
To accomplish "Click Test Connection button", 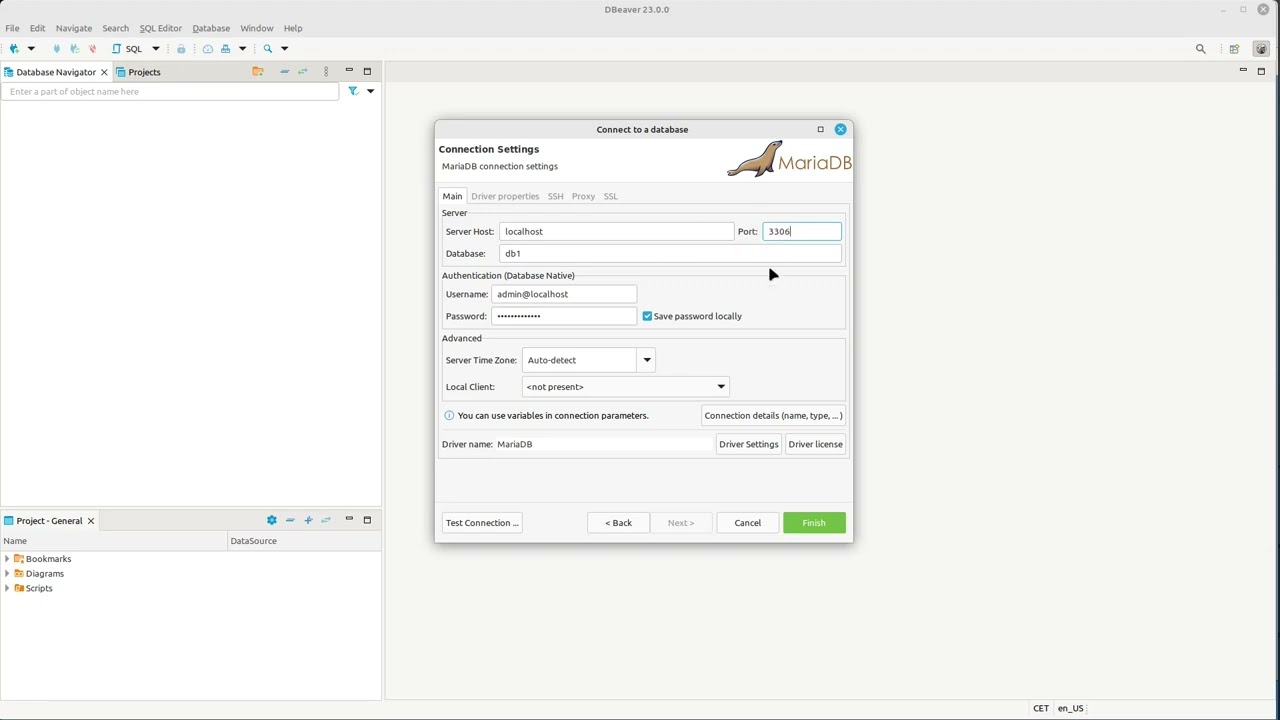I will click(x=481, y=523).
